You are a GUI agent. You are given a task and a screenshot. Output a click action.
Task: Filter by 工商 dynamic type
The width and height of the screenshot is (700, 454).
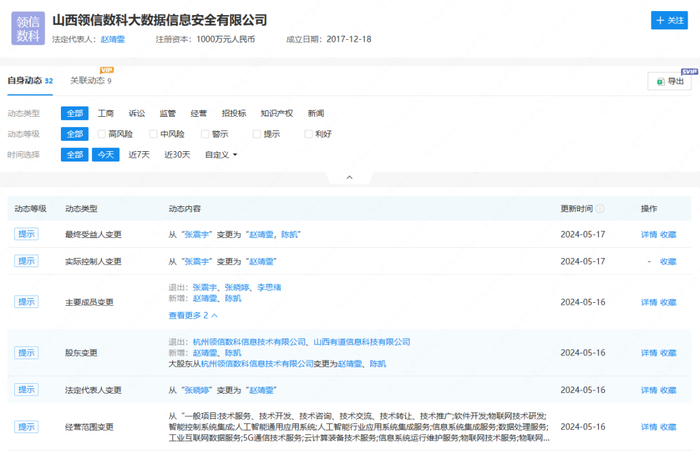105,114
